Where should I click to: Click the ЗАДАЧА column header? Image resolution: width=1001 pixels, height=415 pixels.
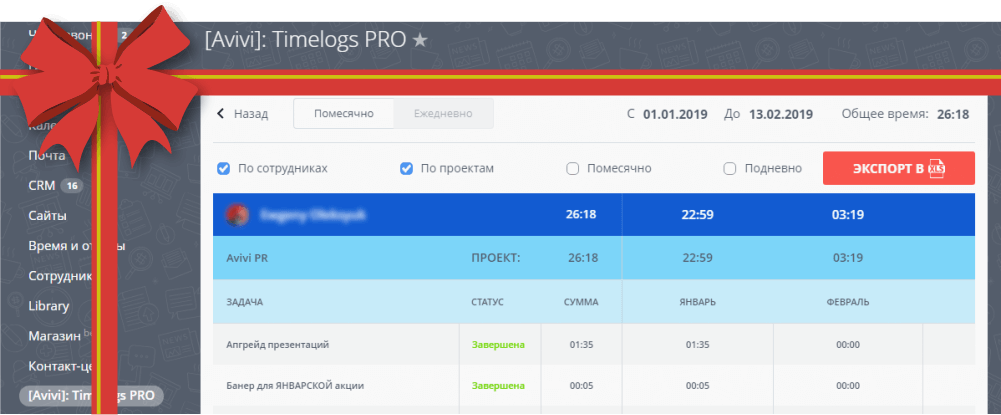pyautogui.click(x=245, y=302)
